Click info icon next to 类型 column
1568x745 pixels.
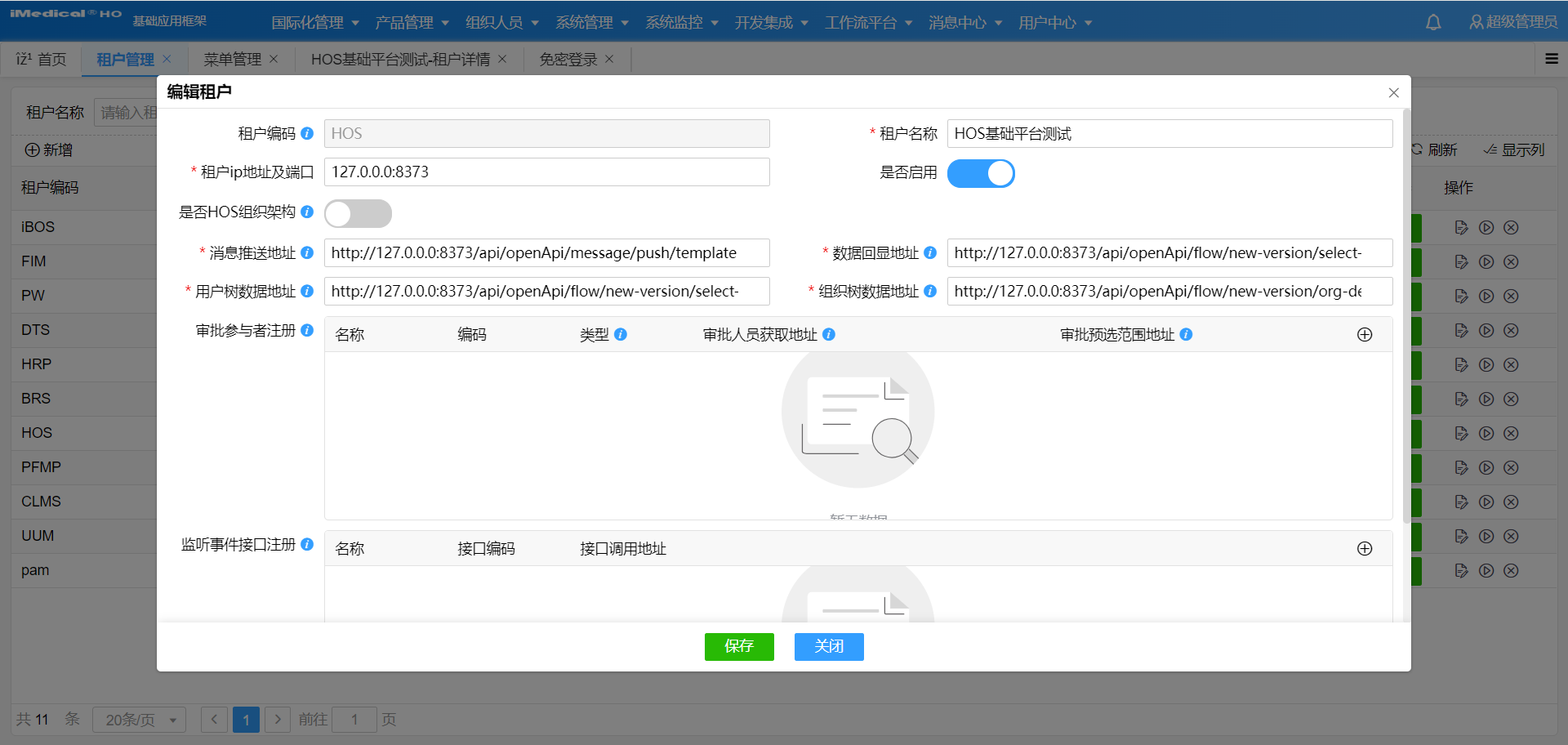coord(621,334)
